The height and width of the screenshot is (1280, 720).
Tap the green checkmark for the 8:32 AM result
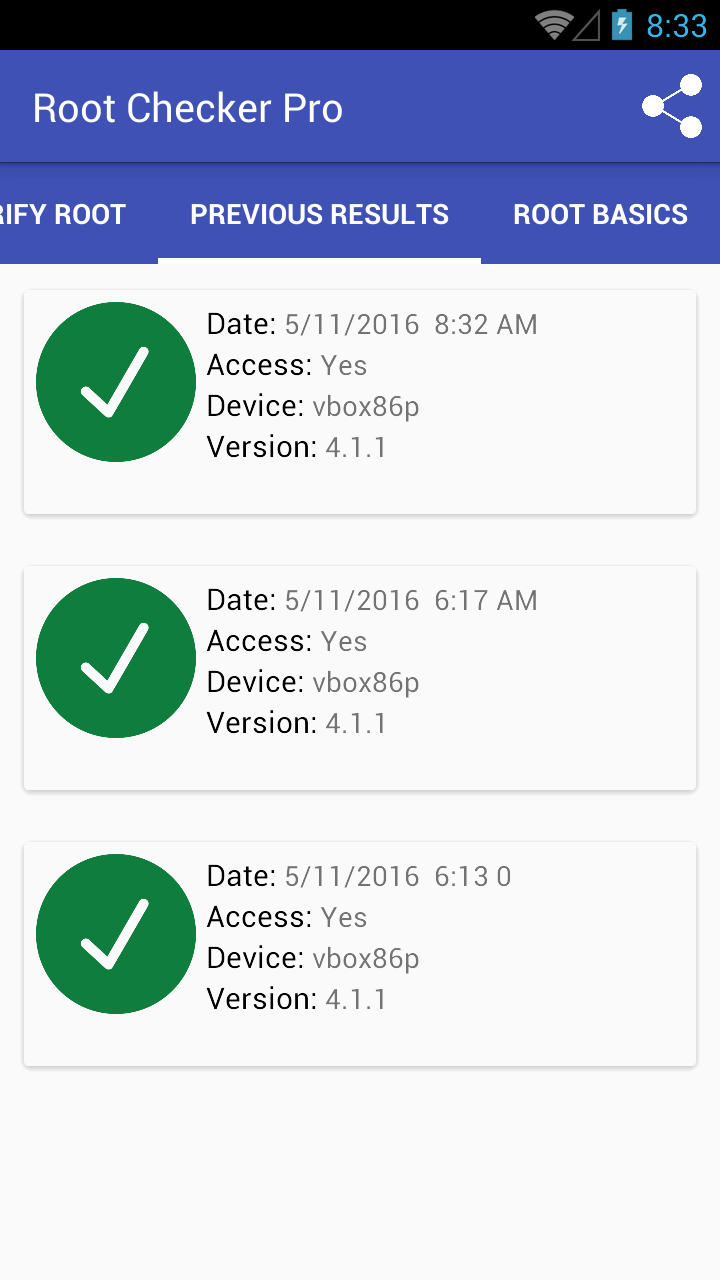[x=116, y=382]
